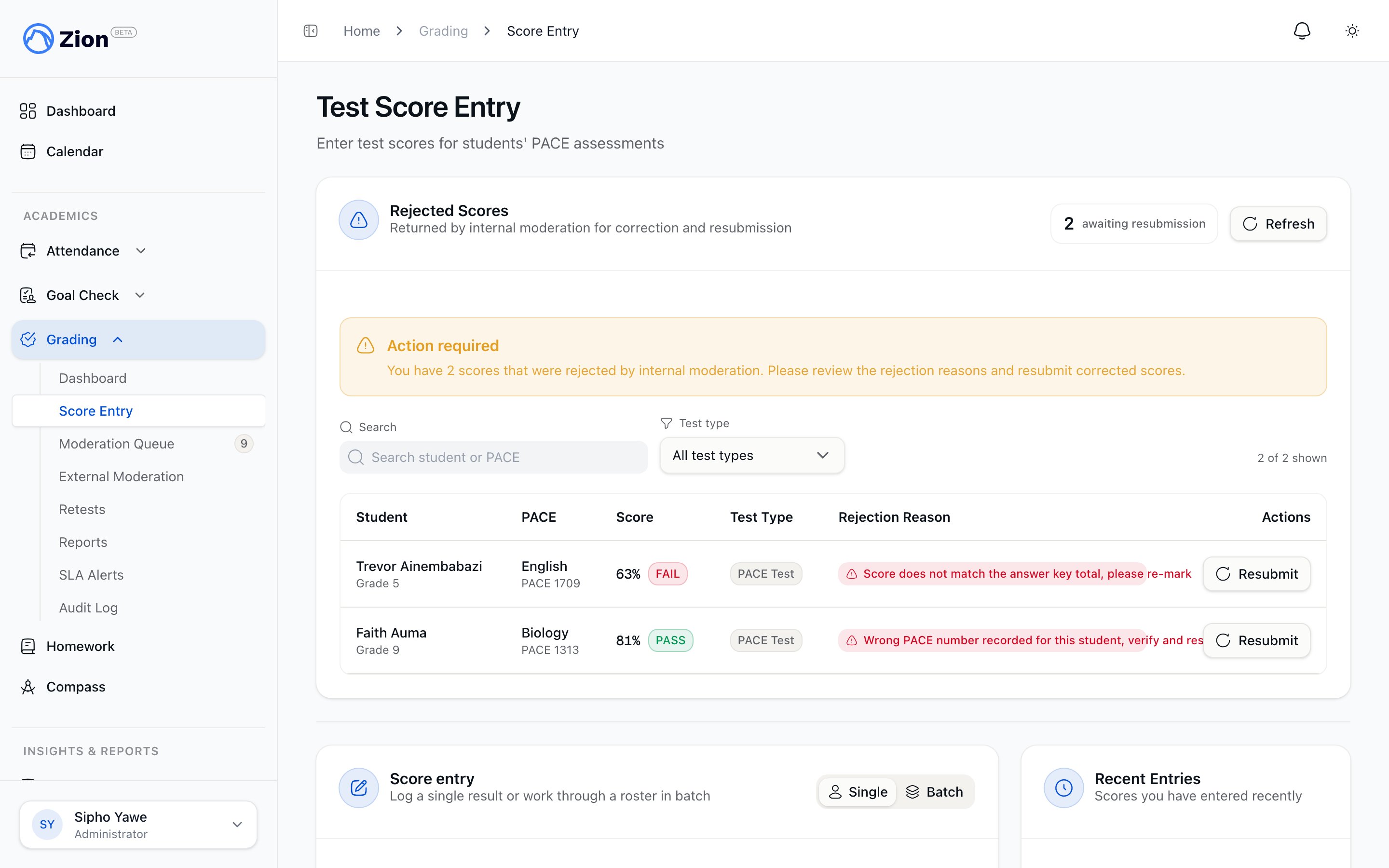Open the Moderation Queue page
This screenshot has height=868, width=1389.
117,444
